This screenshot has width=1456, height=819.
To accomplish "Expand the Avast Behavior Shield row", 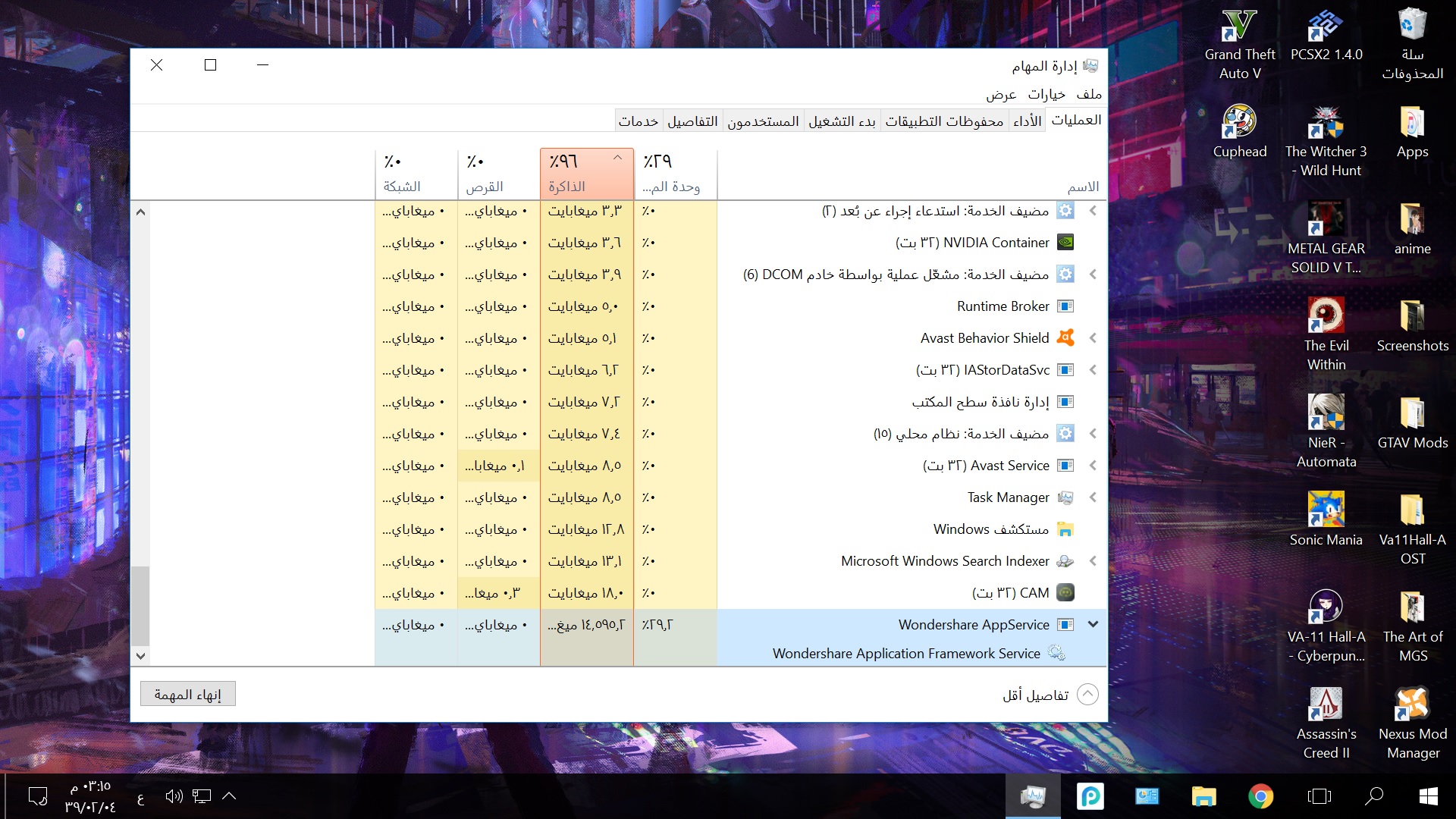I will 1093,338.
